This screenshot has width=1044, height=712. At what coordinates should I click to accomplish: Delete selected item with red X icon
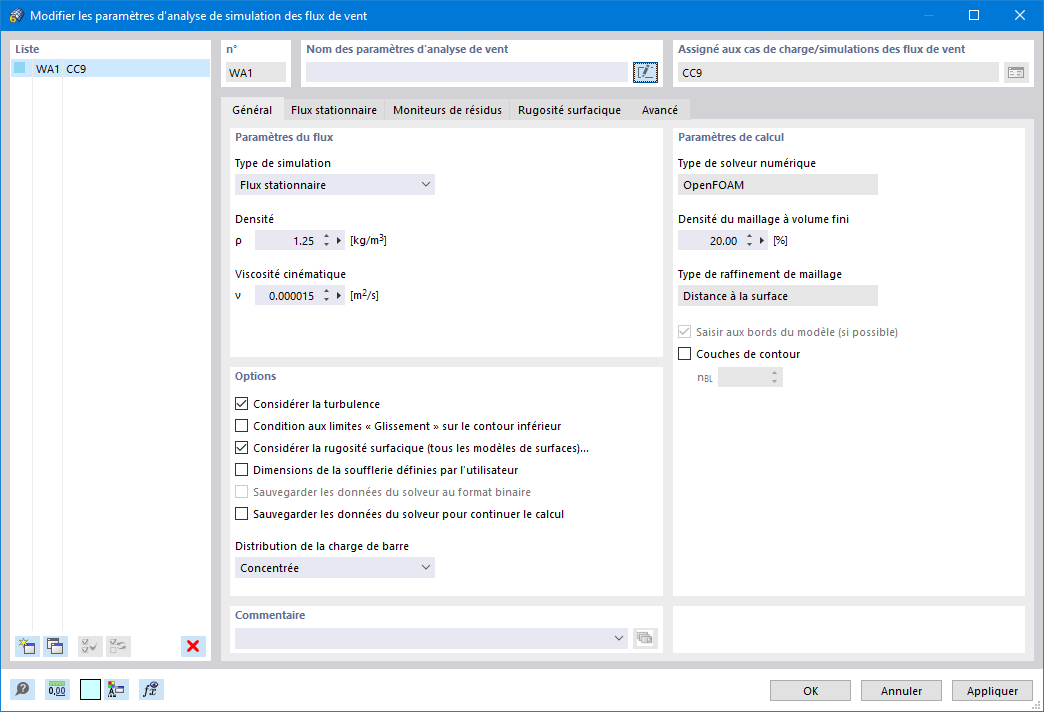point(193,646)
